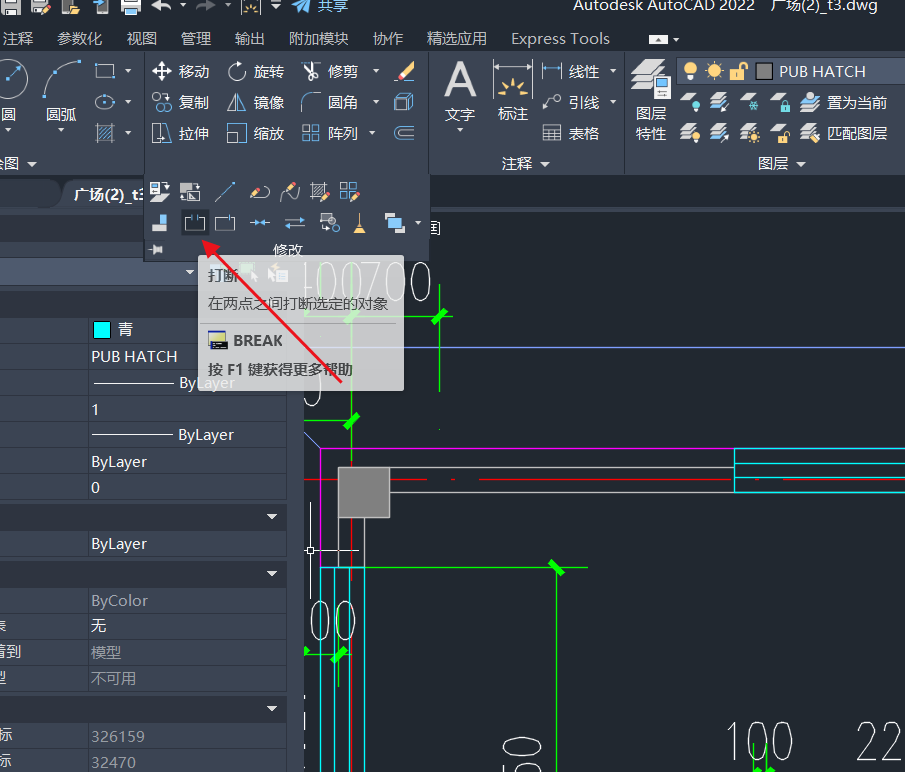Viewport: 905px width, 772px height.
Task: Click the Explode box icon
Action: coord(404,103)
